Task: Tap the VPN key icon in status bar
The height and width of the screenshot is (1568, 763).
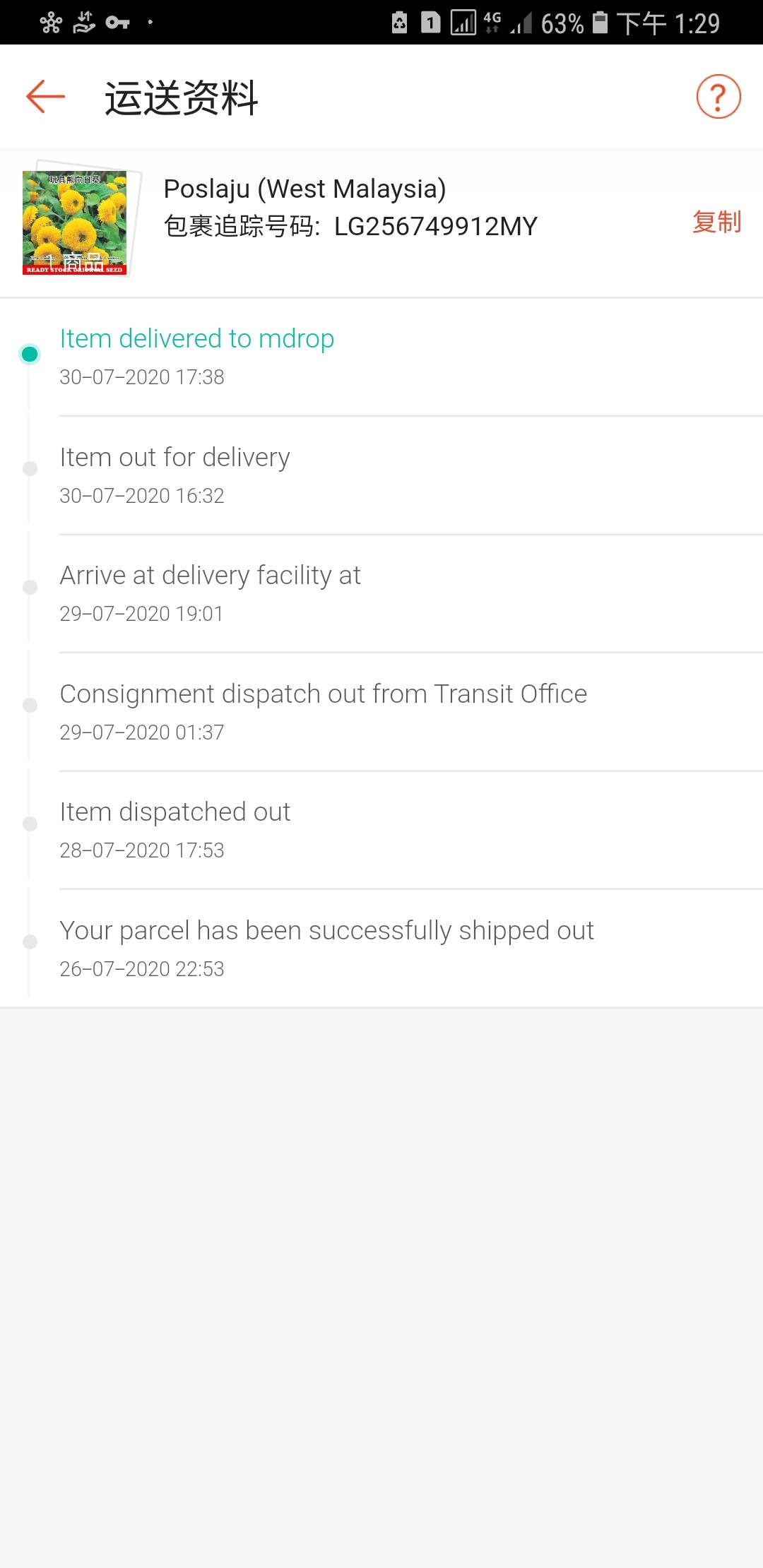Action: click(117, 23)
